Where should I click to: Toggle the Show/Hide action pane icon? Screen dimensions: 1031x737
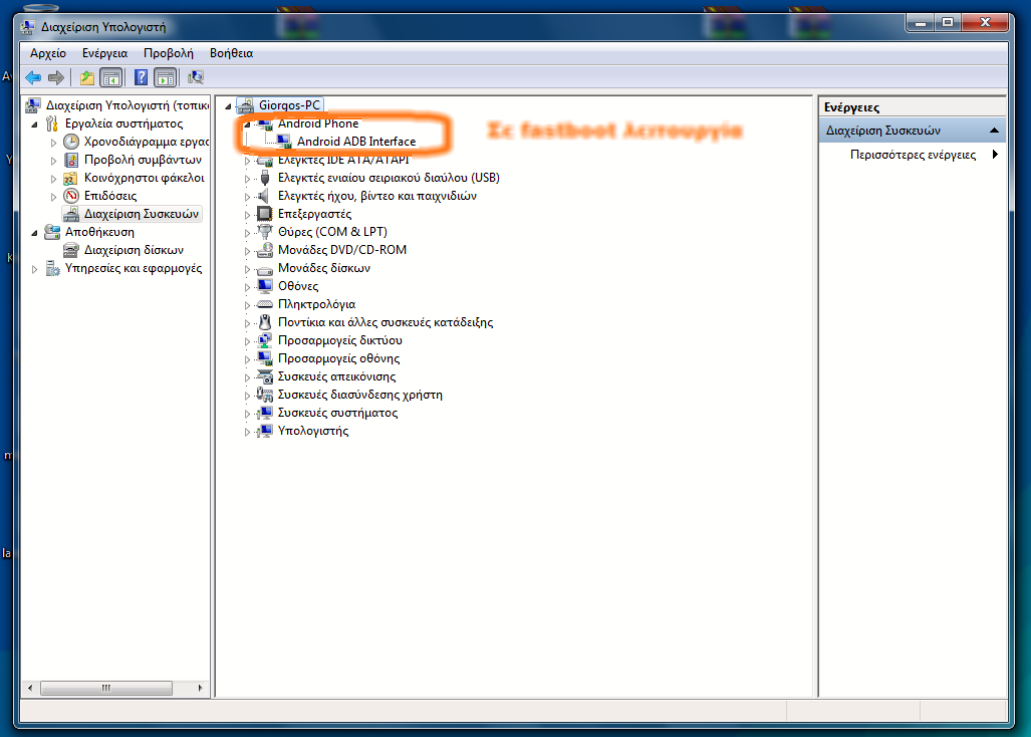click(x=165, y=78)
